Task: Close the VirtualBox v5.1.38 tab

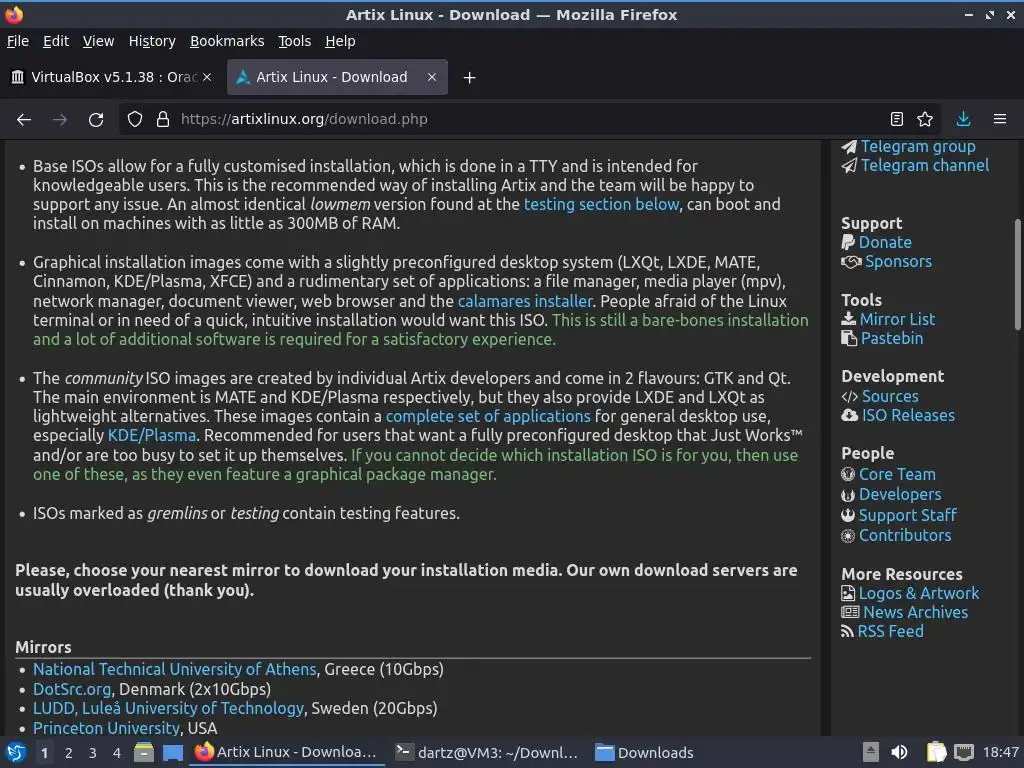Action: (207, 77)
